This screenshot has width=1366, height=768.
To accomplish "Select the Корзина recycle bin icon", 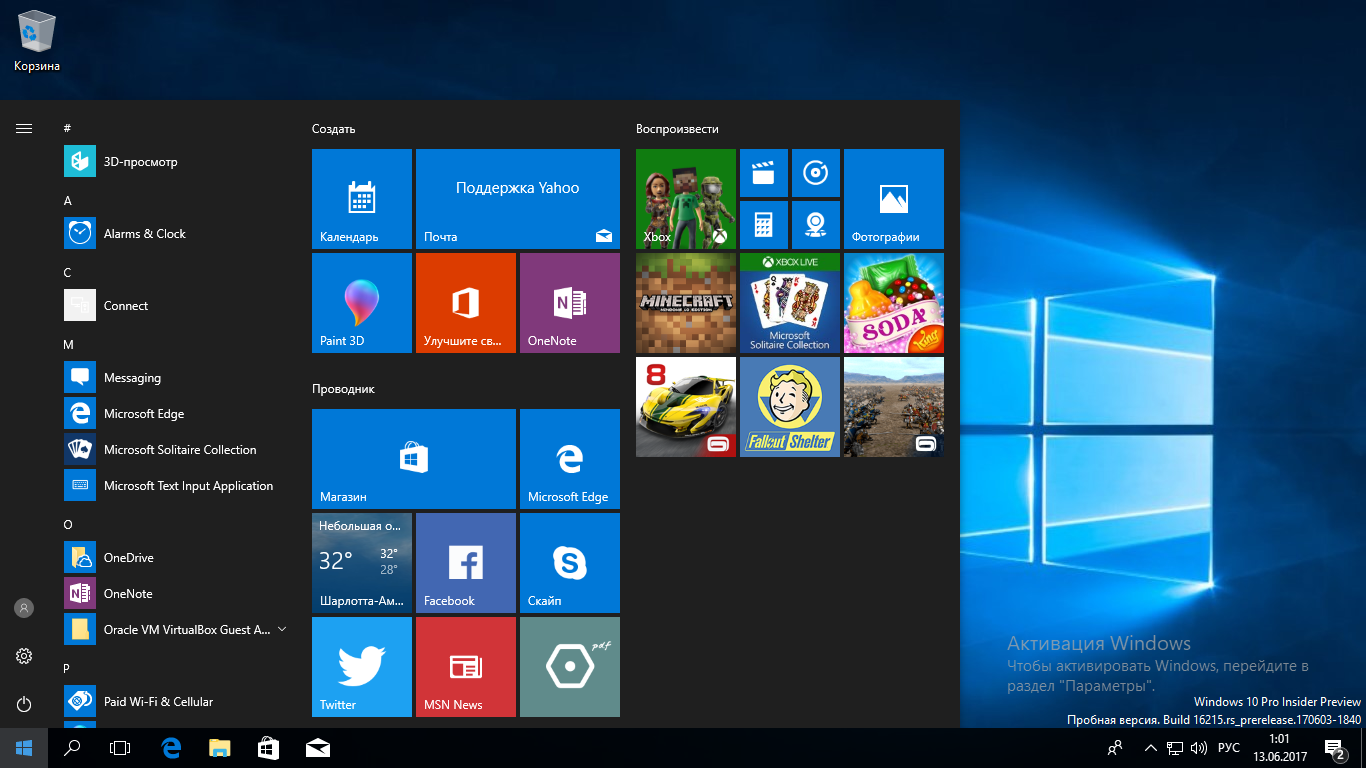I will click(x=37, y=42).
